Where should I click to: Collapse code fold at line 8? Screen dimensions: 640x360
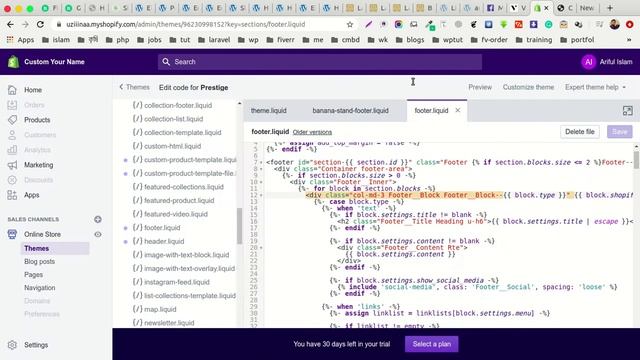click(x=261, y=169)
